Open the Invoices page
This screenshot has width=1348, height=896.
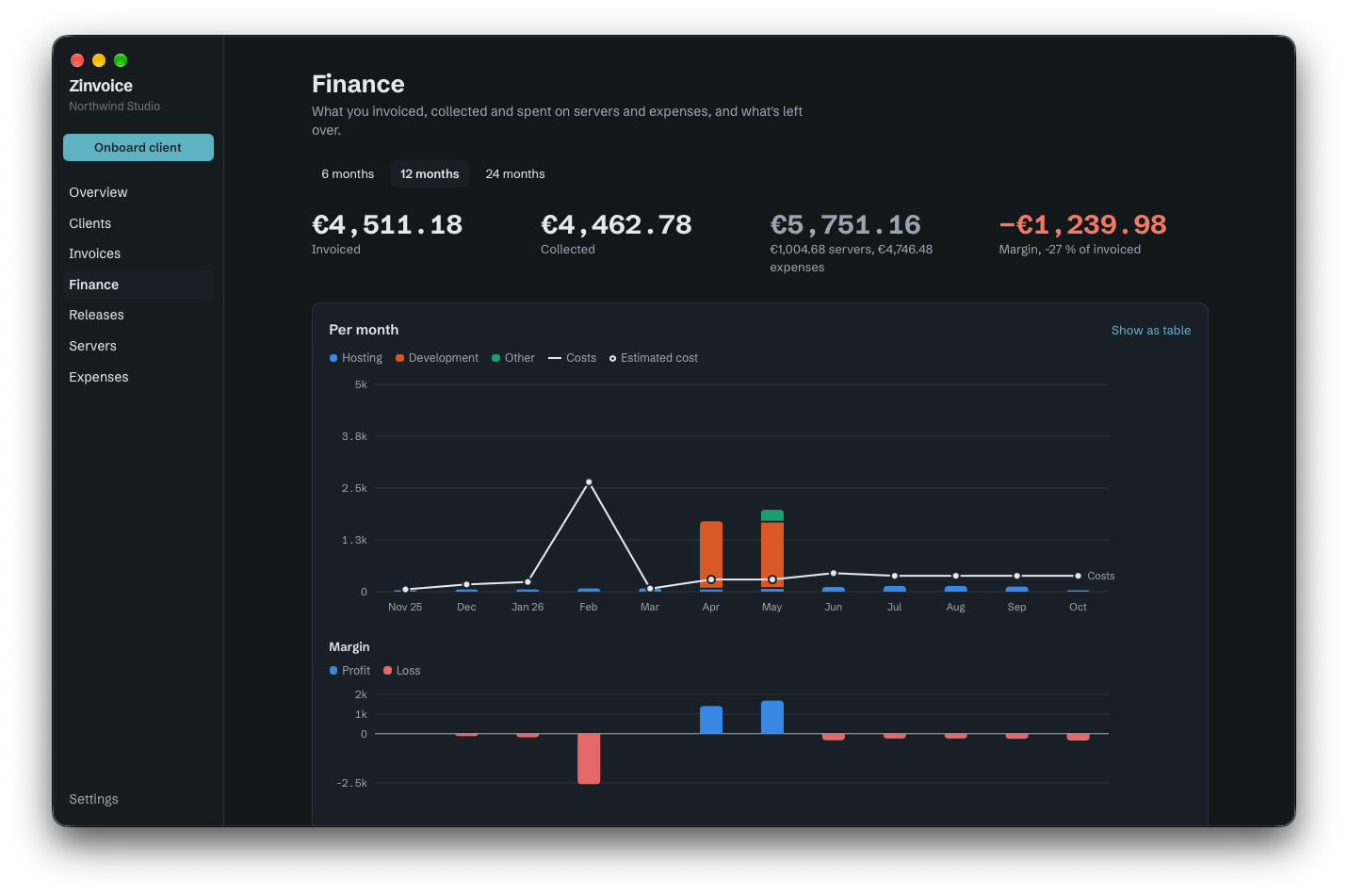click(x=138, y=253)
